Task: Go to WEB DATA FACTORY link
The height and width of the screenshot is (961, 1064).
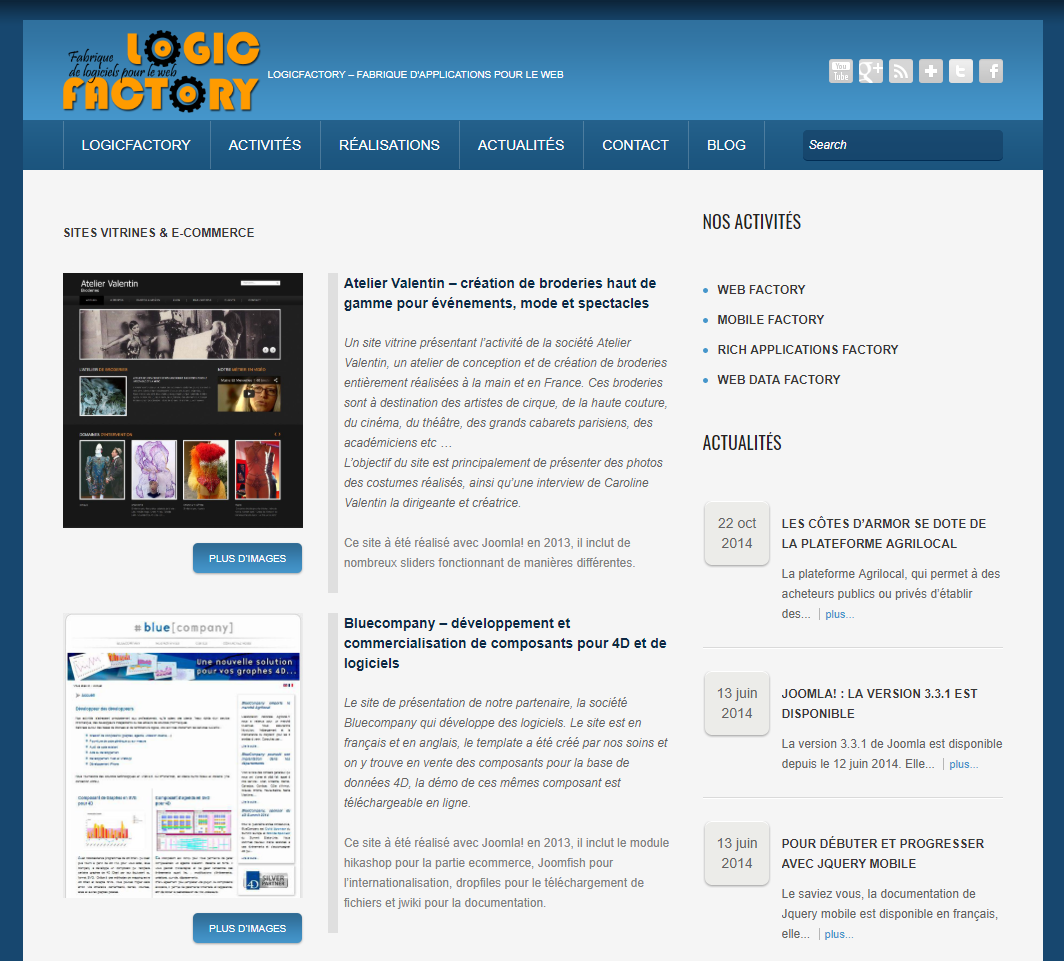Action: tap(779, 379)
